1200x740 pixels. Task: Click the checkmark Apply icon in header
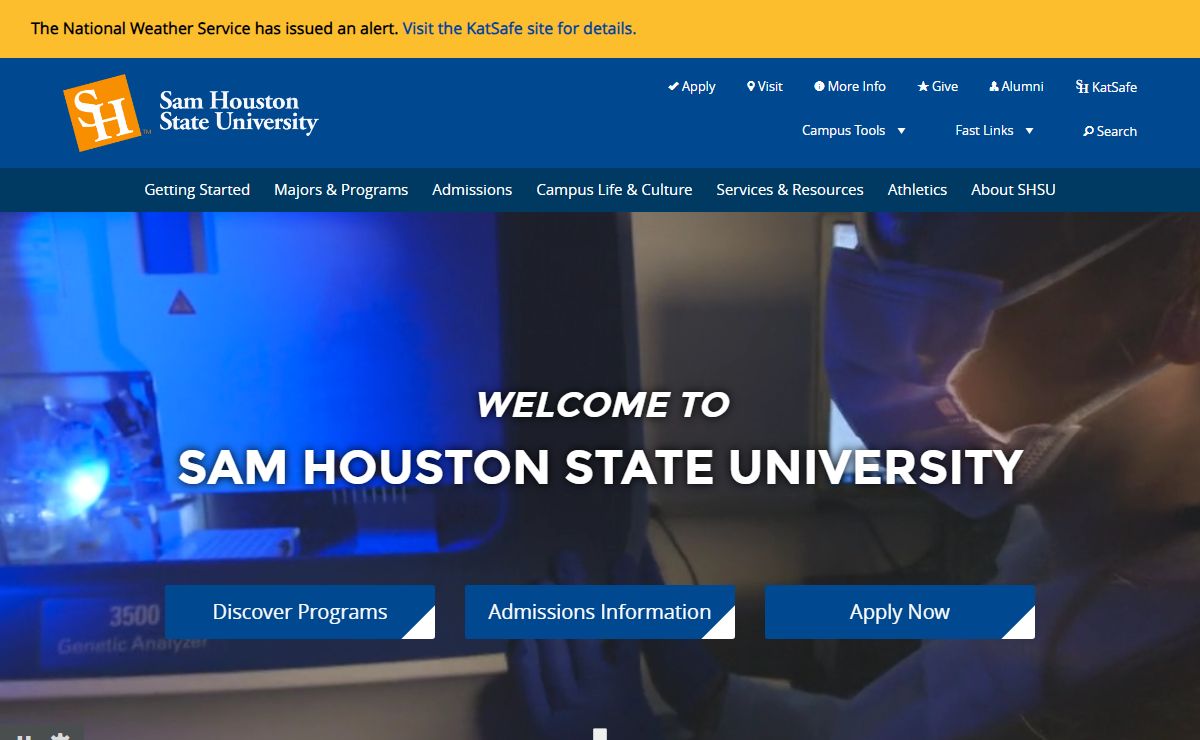pos(674,87)
